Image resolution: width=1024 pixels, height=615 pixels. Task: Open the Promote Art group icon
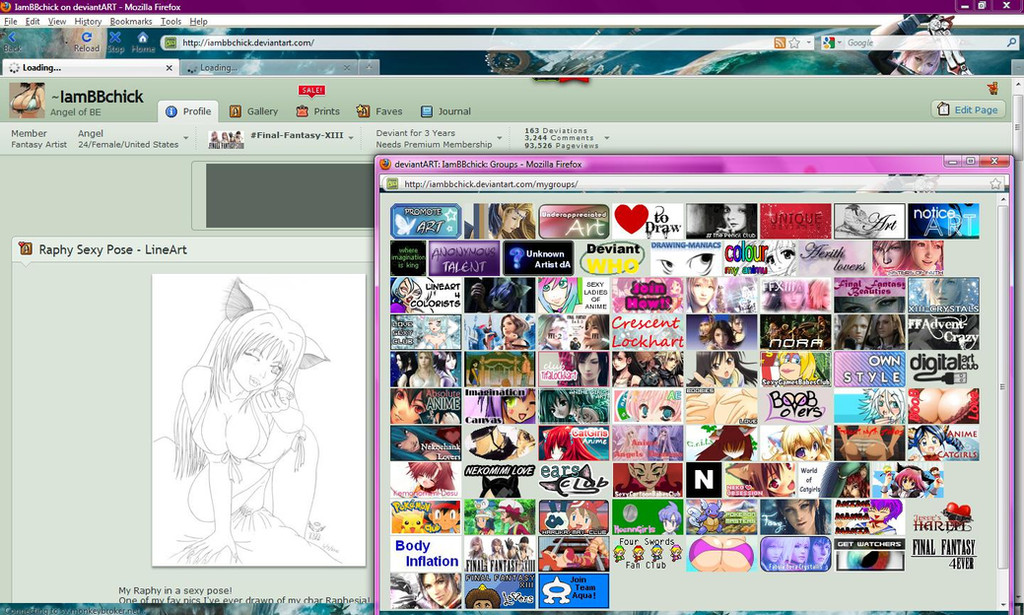[x=426, y=221]
